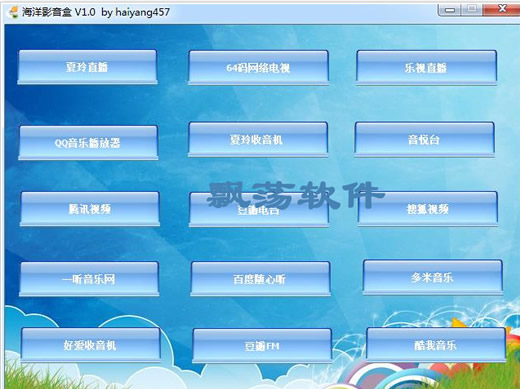Go to 一听音乐网
Image resolution: width=520 pixels, height=389 pixels.
coord(89,279)
